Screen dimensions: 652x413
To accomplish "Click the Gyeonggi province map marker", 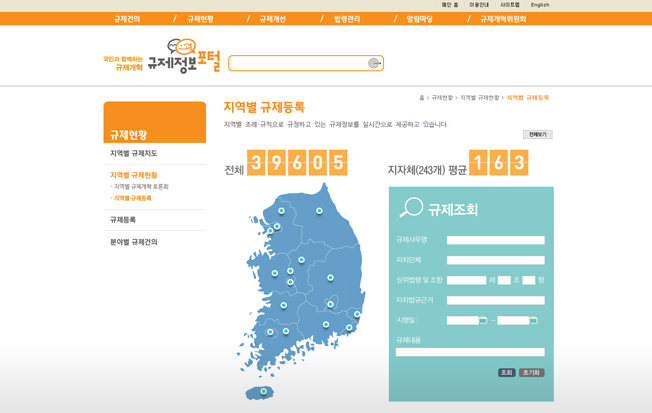I will coord(282,211).
